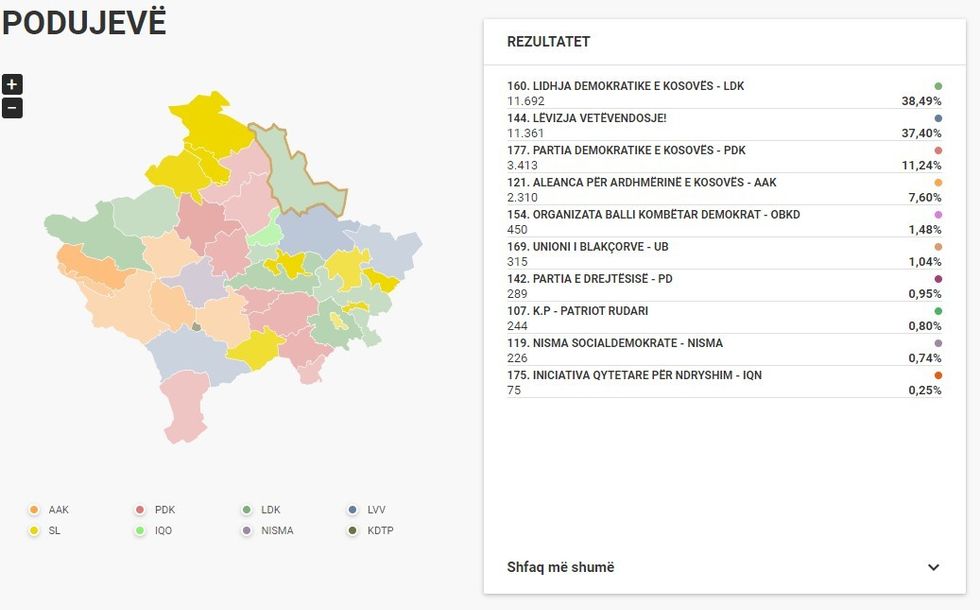
Task: Click the PODUJEVË page title
Action: point(84,23)
